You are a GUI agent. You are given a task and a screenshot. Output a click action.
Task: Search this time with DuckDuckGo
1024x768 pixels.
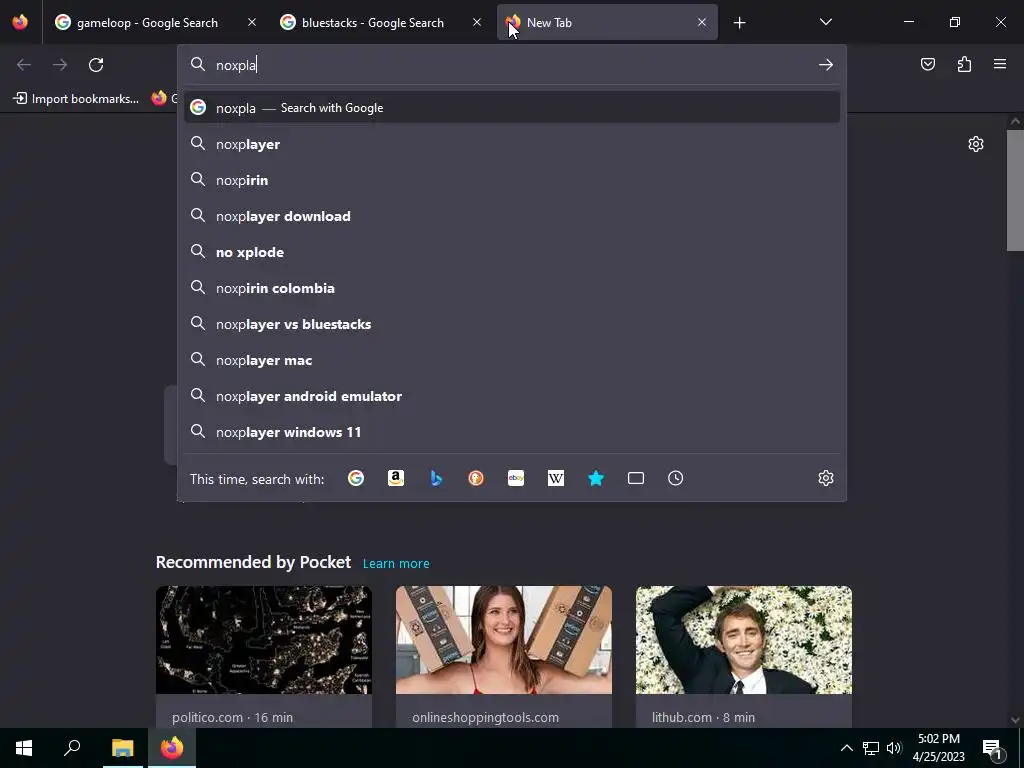pyautogui.click(x=476, y=478)
